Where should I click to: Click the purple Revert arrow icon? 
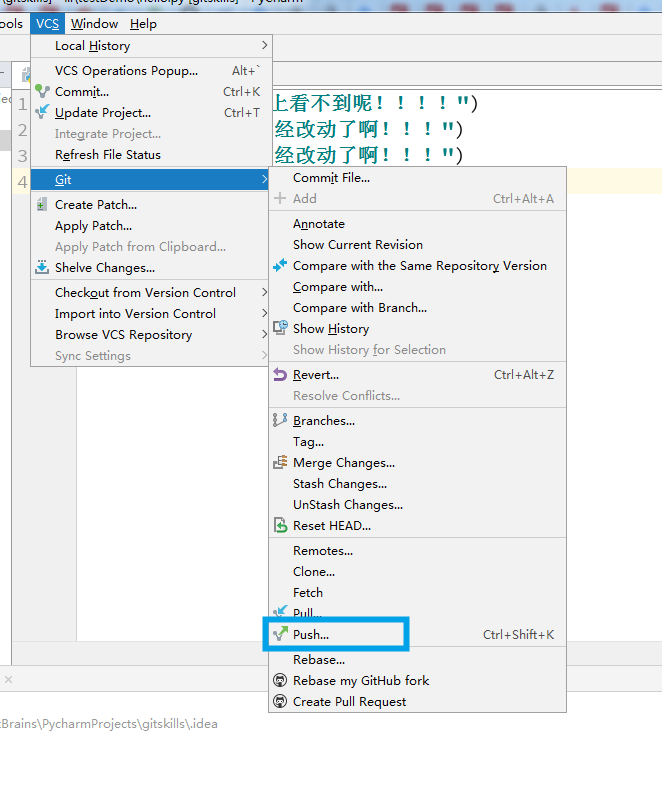coord(280,374)
